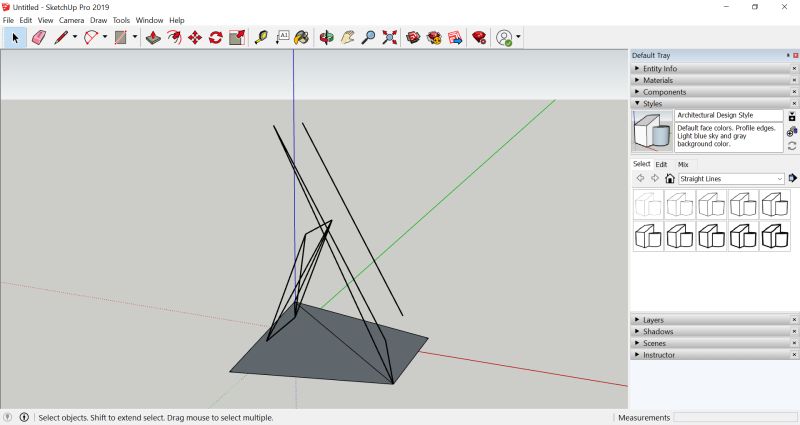
Task: Switch to the Edit styles tab
Action: pyautogui.click(x=661, y=164)
